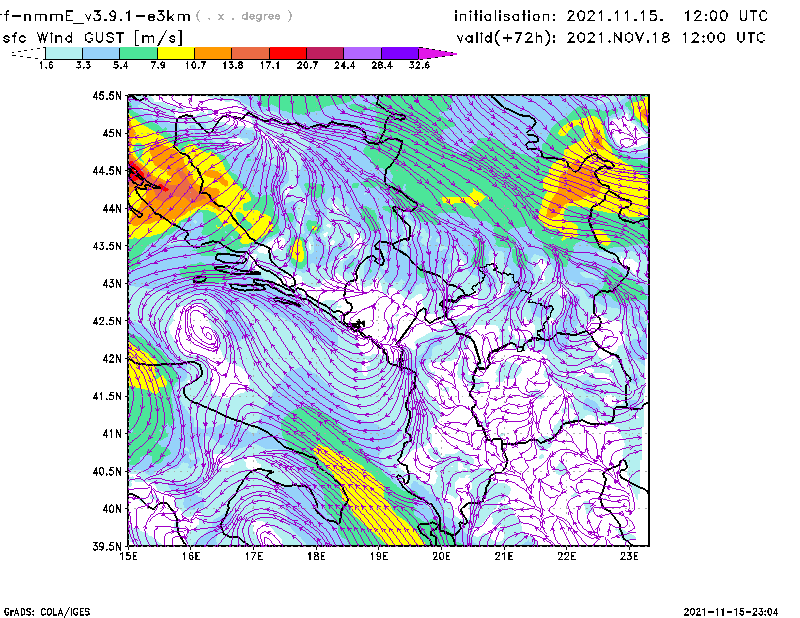The height and width of the screenshot is (618, 800).
Task: Click the latitude label 42.5N
Action: 107,320
